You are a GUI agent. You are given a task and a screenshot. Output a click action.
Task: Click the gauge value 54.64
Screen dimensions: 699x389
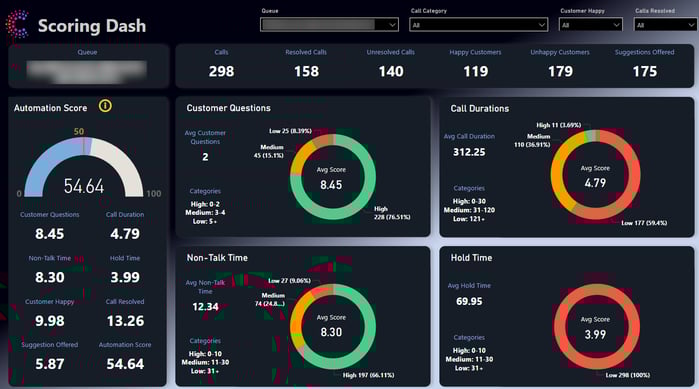pos(84,186)
